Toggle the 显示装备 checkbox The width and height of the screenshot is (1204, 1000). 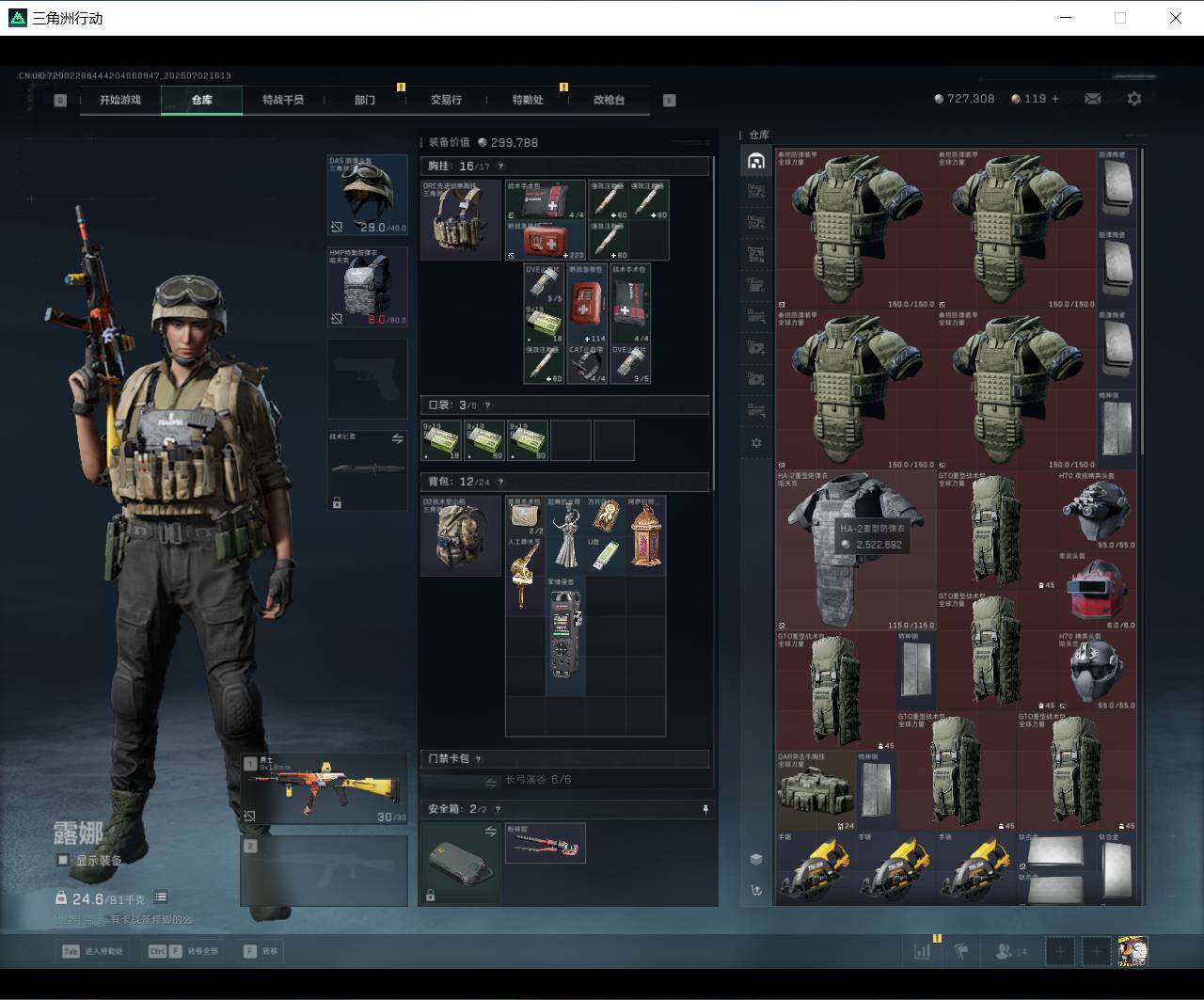point(63,860)
